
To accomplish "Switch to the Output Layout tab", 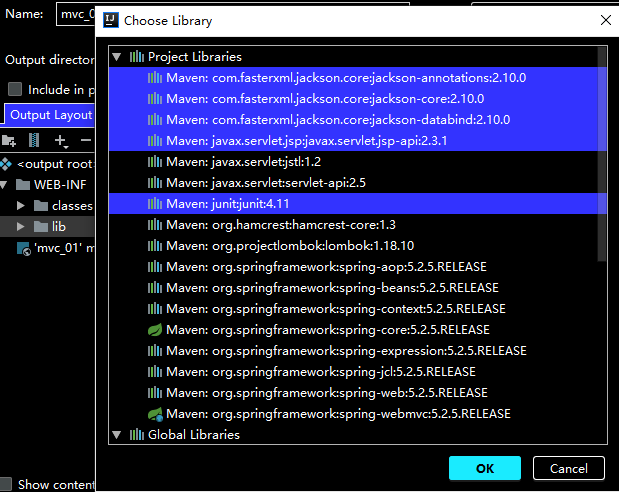I will pyautogui.click(x=51, y=115).
